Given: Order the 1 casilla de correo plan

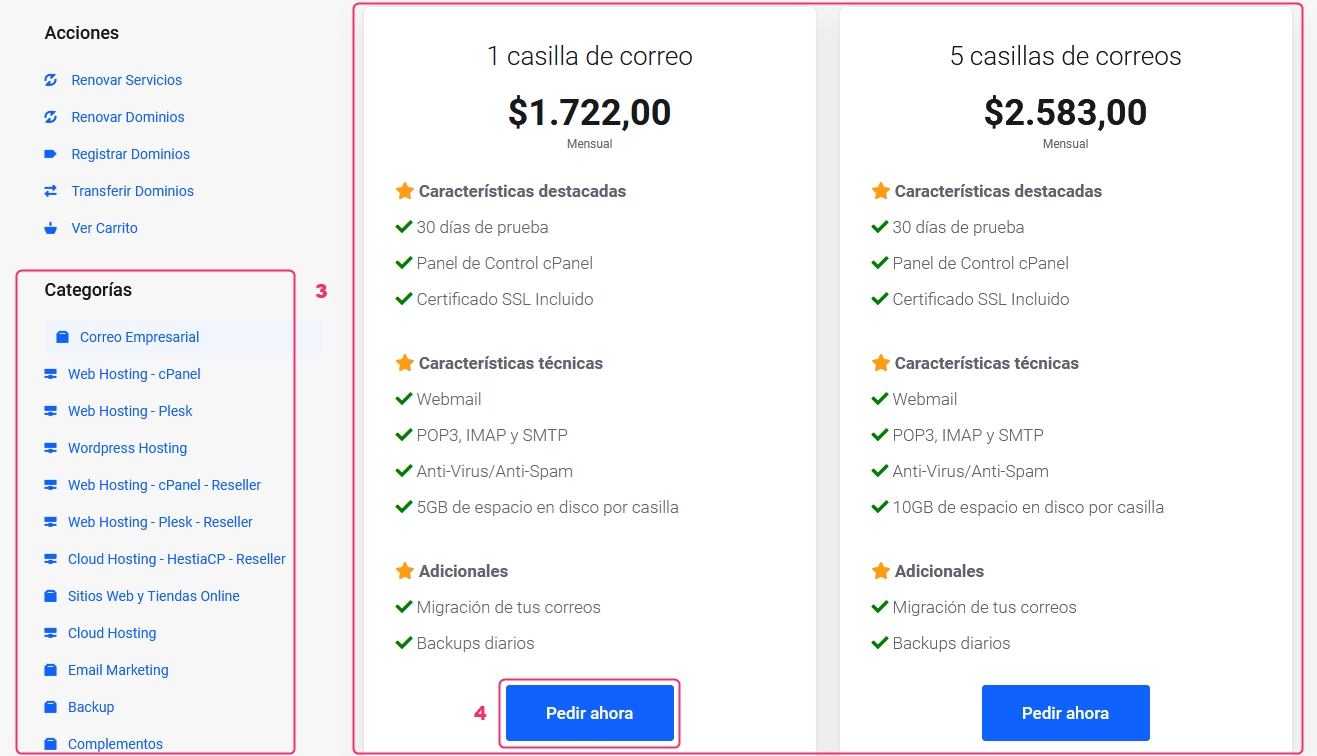Looking at the screenshot, I should [x=590, y=713].
